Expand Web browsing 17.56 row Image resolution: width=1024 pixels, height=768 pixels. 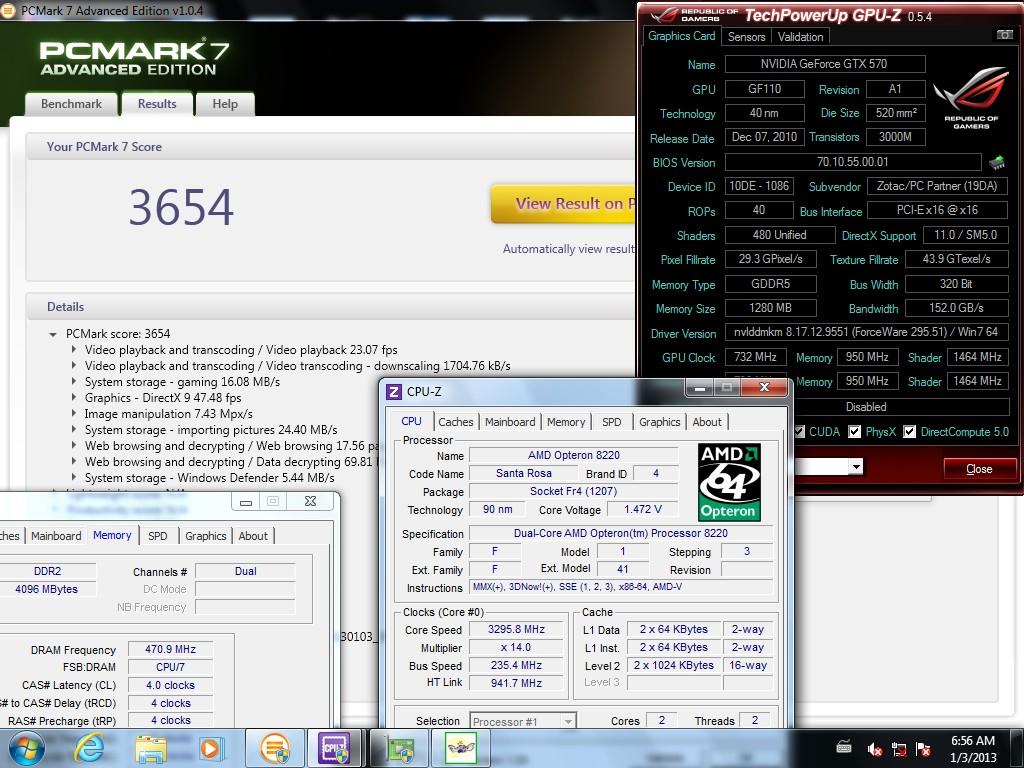74,446
